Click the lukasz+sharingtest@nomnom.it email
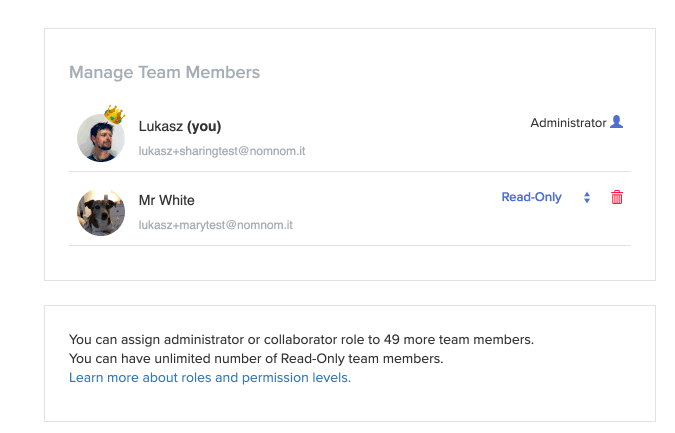This screenshot has width=675, height=433. 223,151
